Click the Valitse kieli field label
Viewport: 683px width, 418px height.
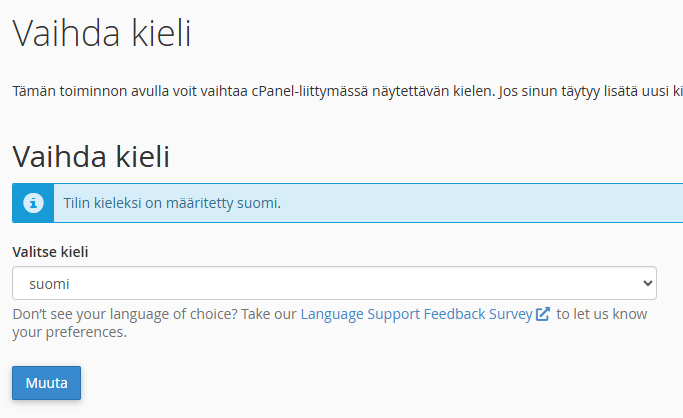click(57, 251)
